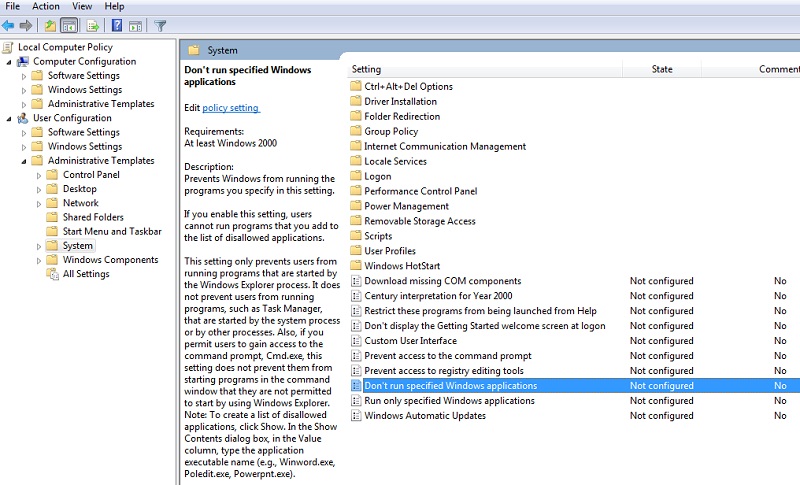Sort by the Setting column header
Screen dimensions: 800x485
coord(485,69)
